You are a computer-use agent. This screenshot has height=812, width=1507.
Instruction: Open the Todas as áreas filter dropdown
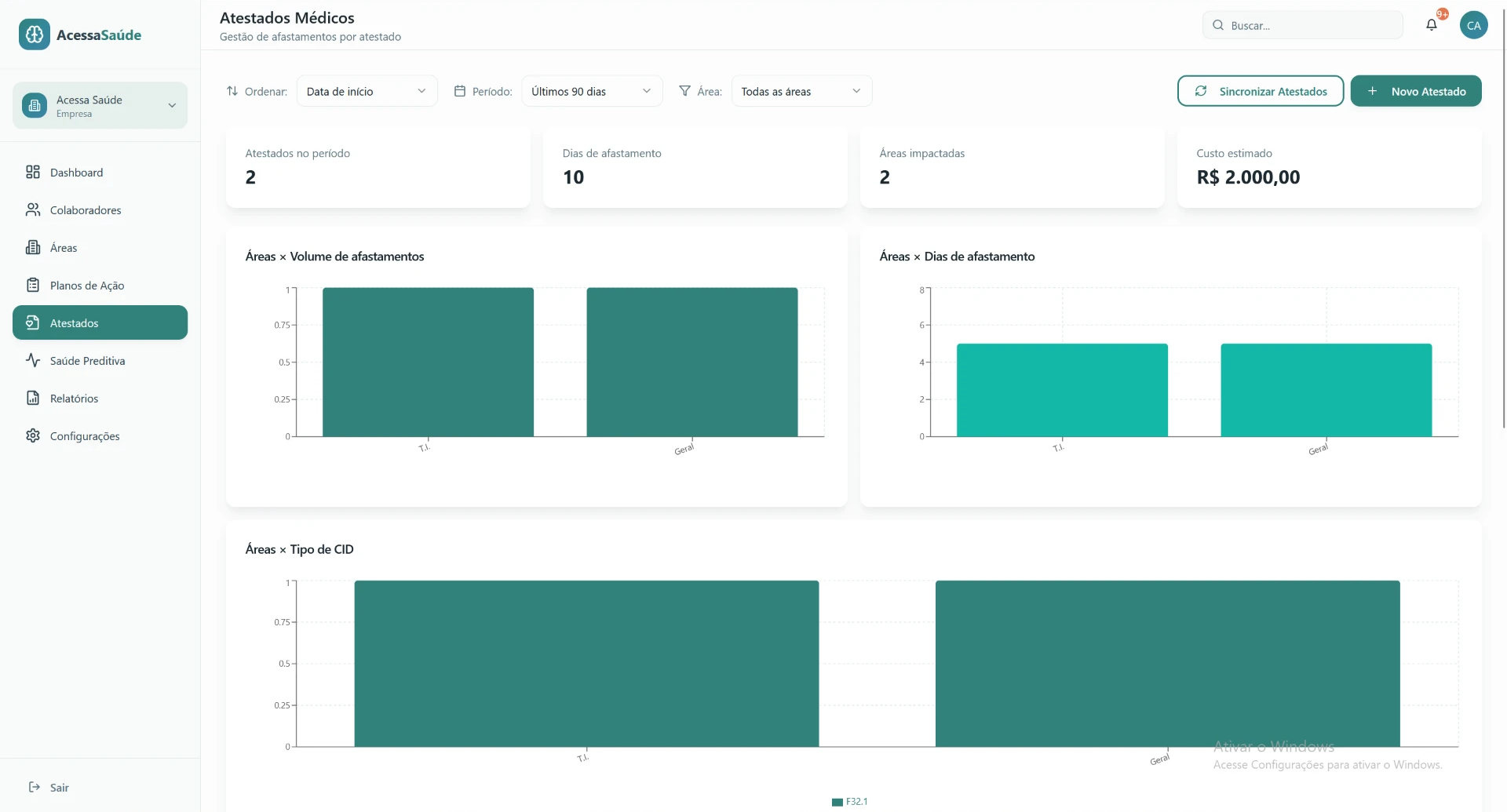[x=801, y=91]
